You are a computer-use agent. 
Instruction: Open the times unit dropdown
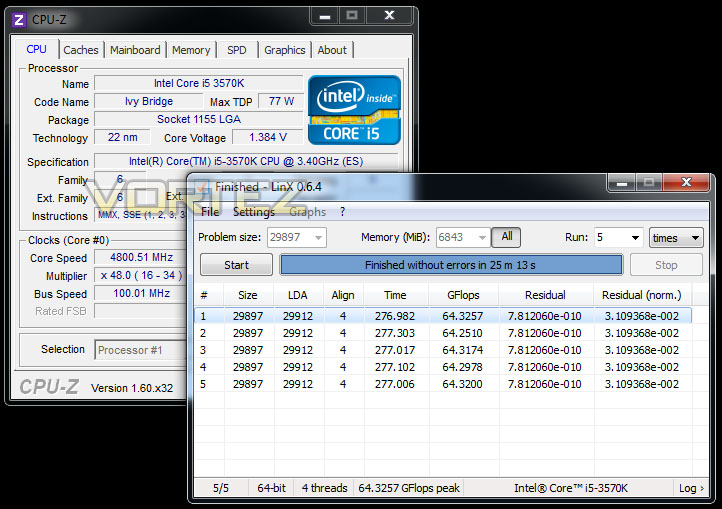(x=676, y=238)
